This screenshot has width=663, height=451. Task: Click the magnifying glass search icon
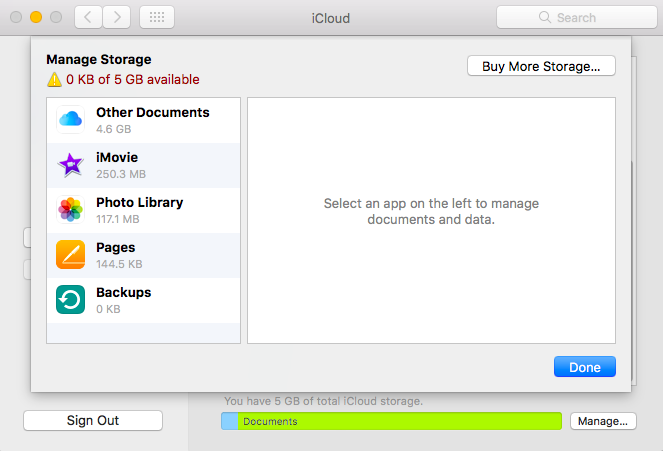click(545, 17)
